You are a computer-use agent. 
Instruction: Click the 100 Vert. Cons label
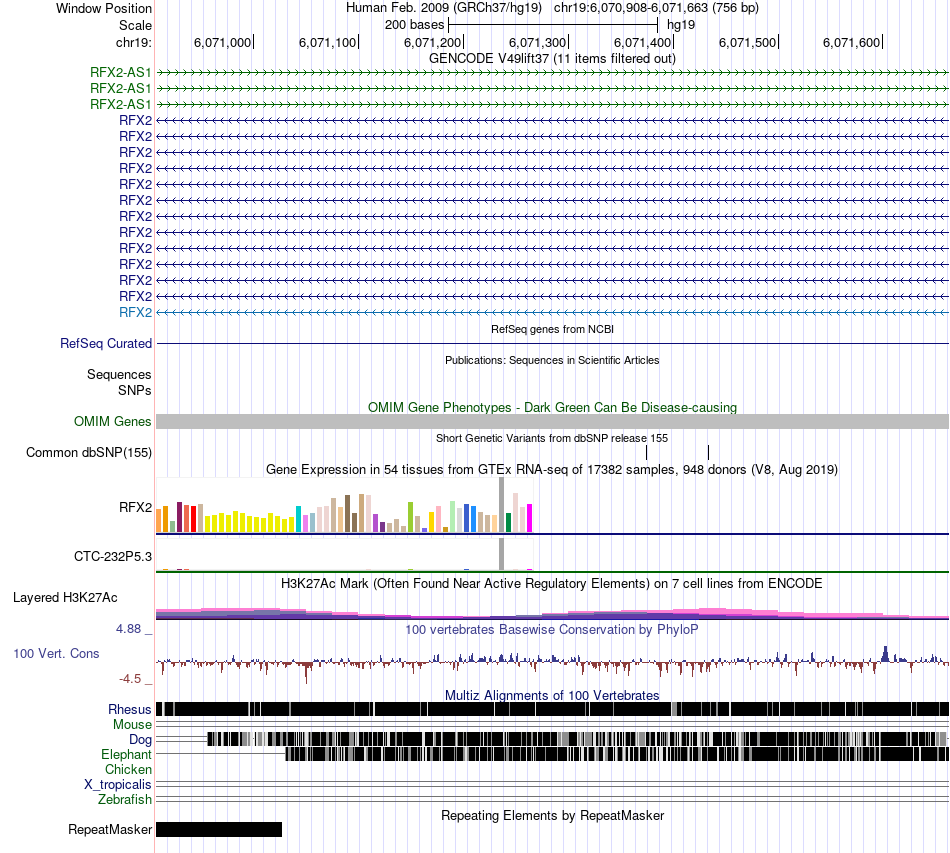(56, 653)
